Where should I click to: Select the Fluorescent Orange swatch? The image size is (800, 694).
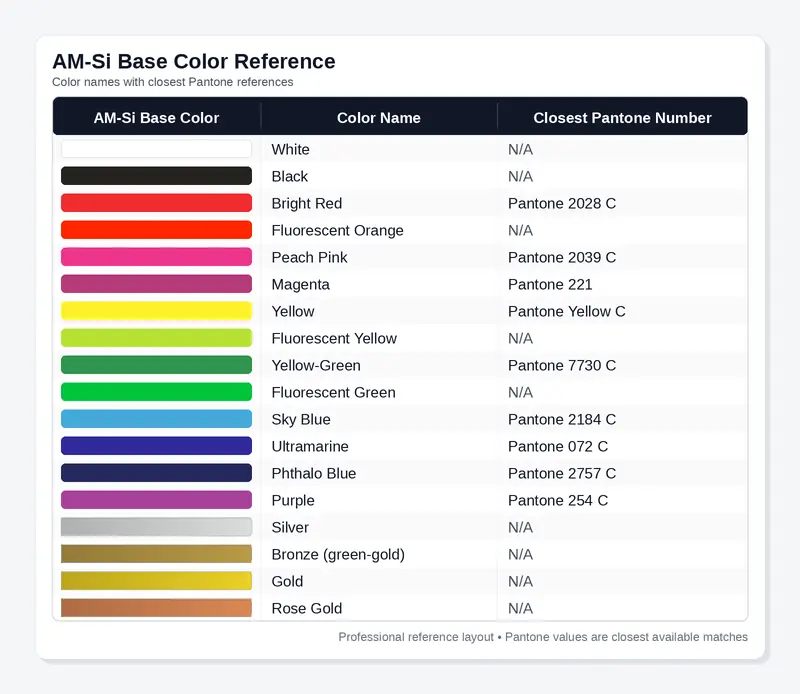coord(156,230)
